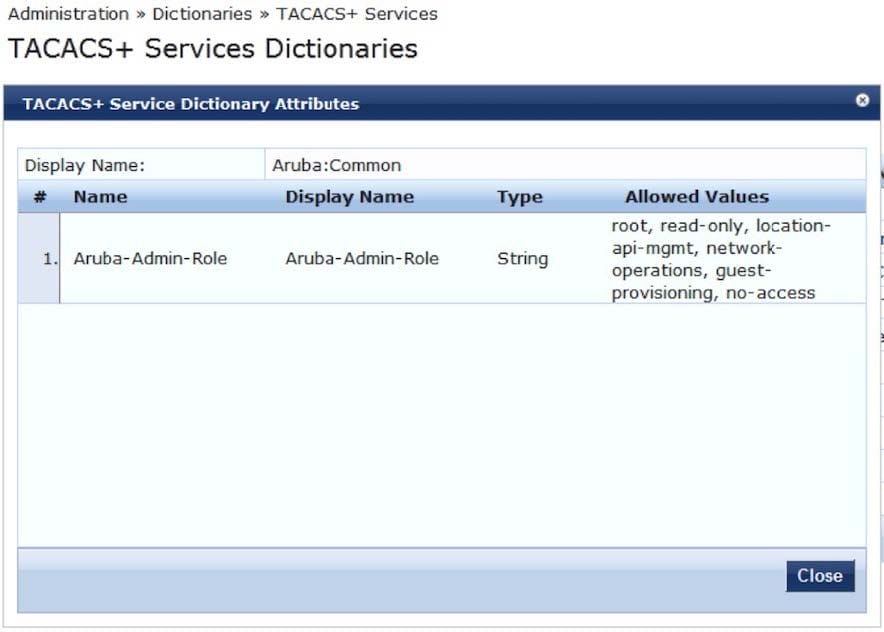Click the empty area below the attribute row

(x=440, y=420)
